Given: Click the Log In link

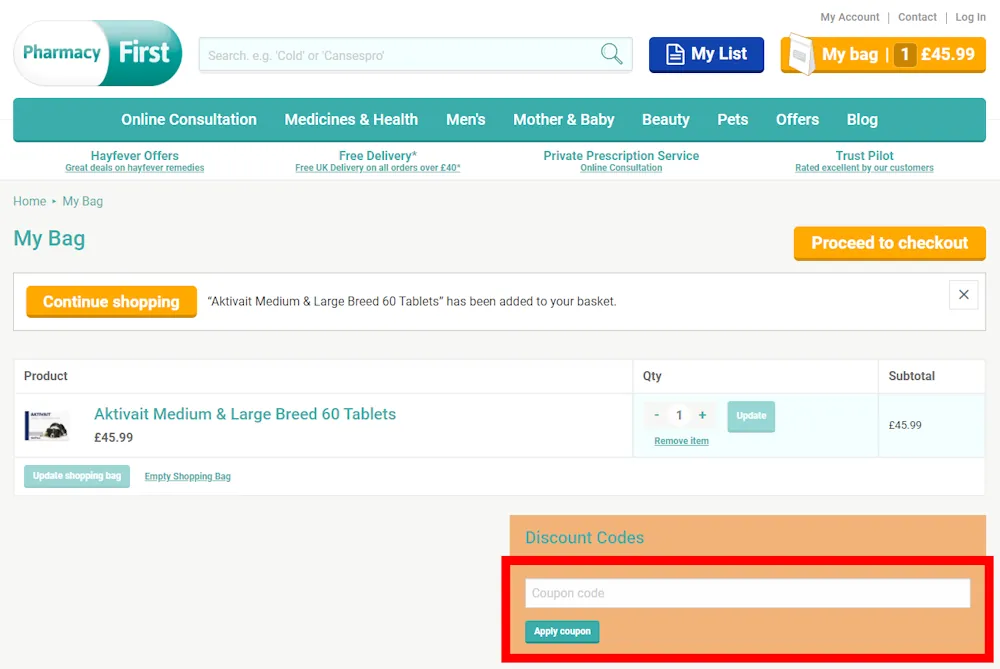Looking at the screenshot, I should (970, 17).
